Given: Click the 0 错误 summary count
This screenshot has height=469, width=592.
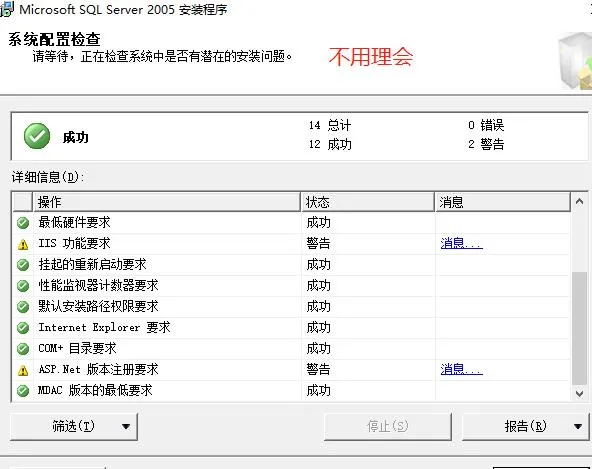Looking at the screenshot, I should 486,125.
